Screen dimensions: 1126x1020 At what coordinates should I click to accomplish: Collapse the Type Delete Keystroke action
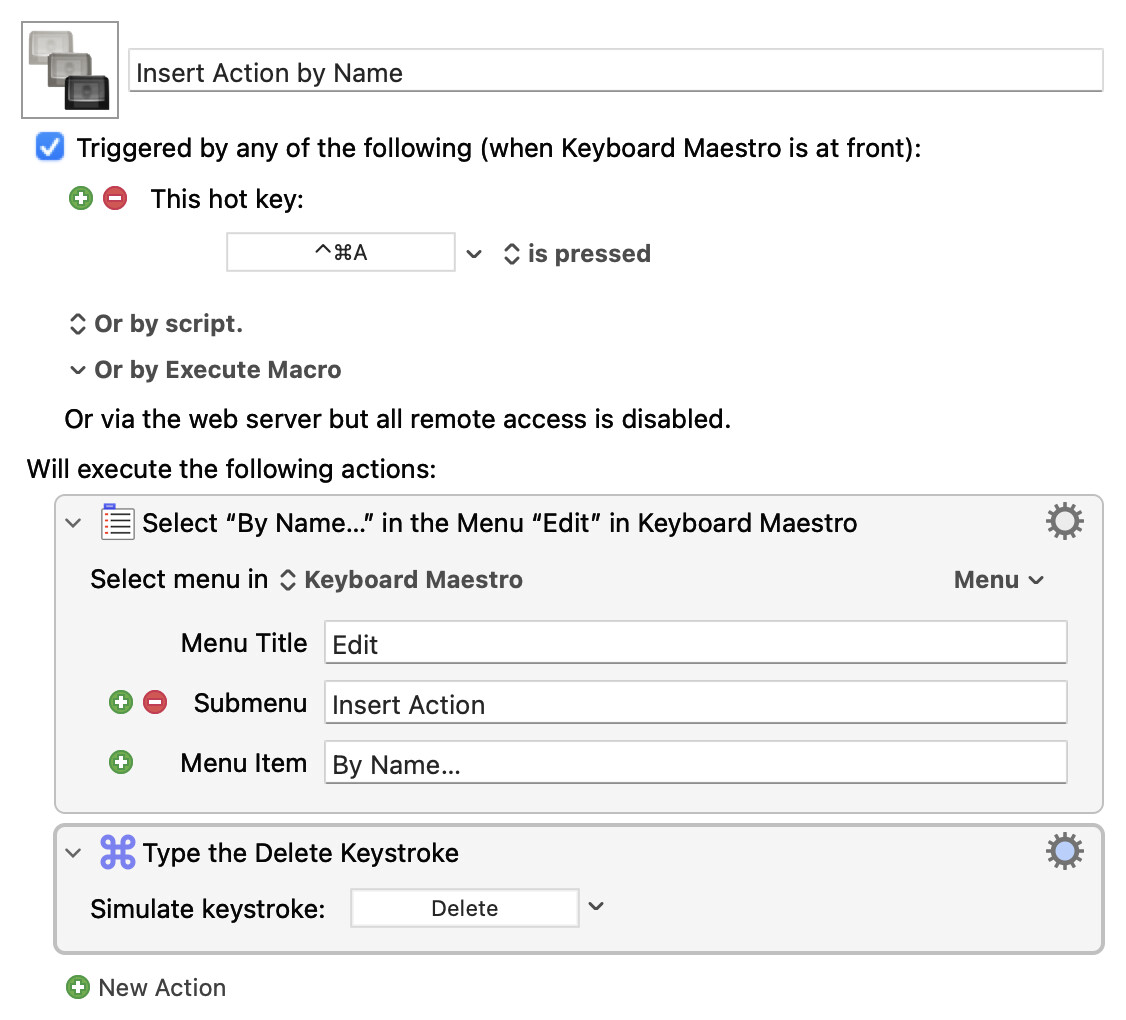[x=73, y=853]
